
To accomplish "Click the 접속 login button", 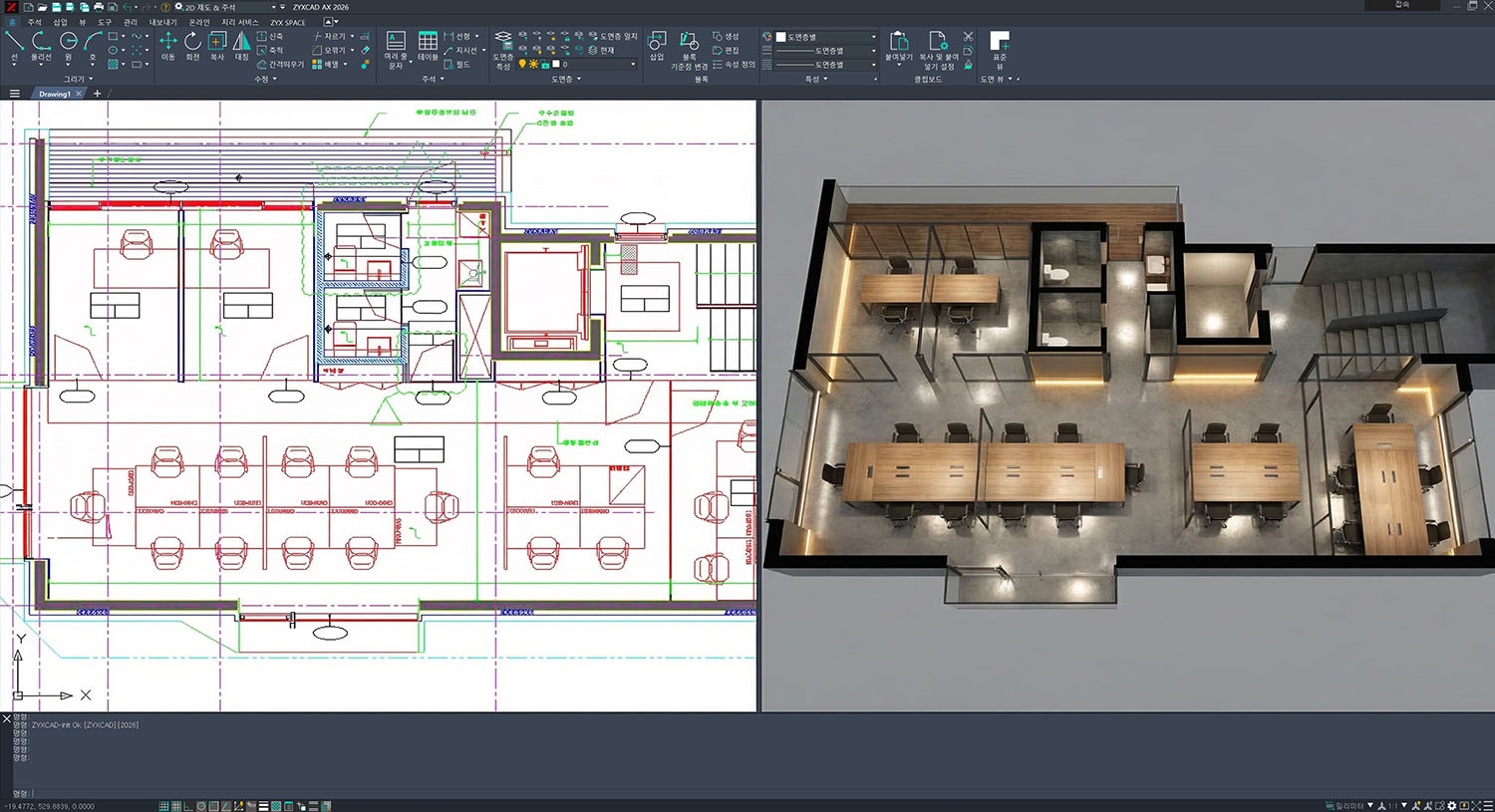I will point(1402,5).
